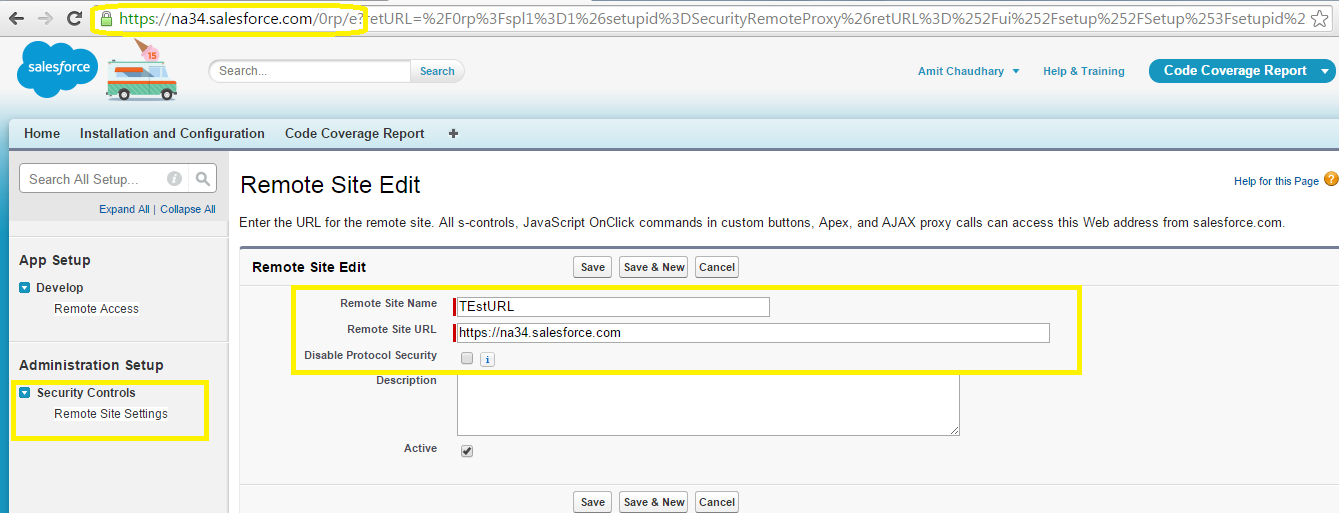This screenshot has height=513, width=1339.
Task: Open Remote Access under Develop
Action: tap(97, 309)
